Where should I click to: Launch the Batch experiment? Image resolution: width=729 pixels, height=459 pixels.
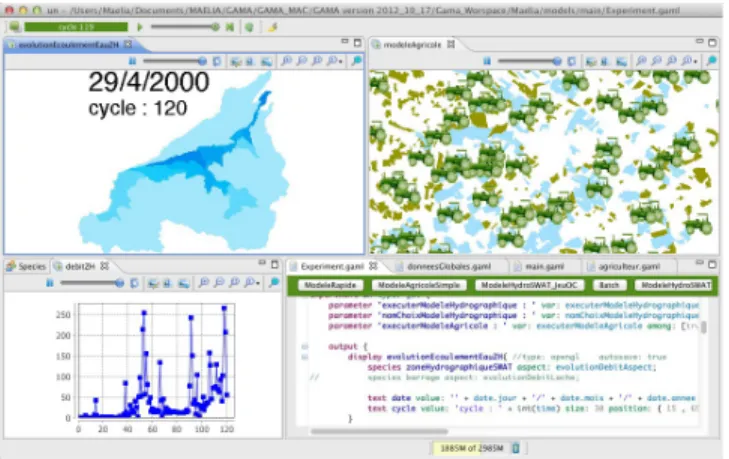pyautogui.click(x=609, y=285)
